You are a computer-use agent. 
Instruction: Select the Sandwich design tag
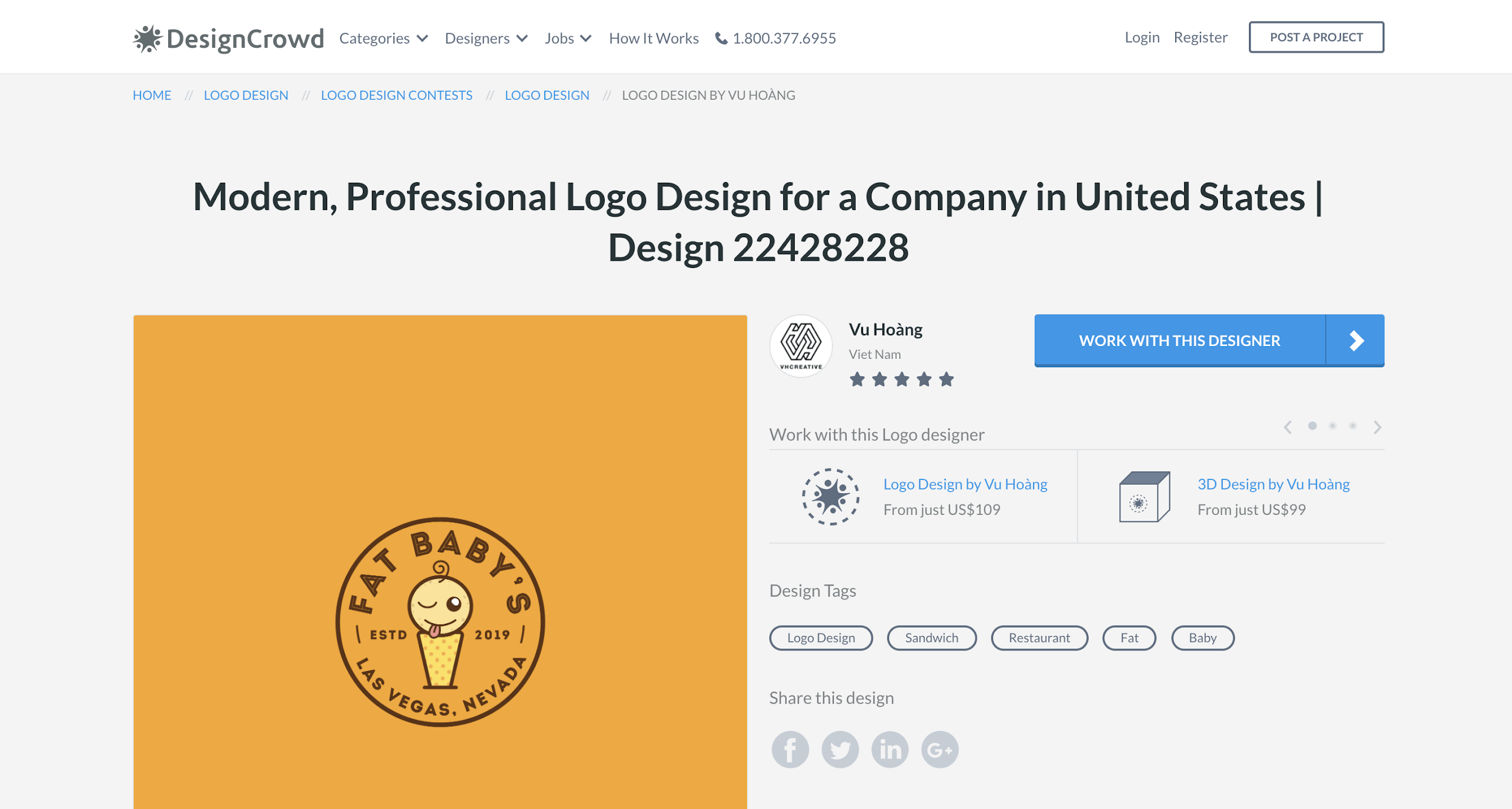(931, 638)
